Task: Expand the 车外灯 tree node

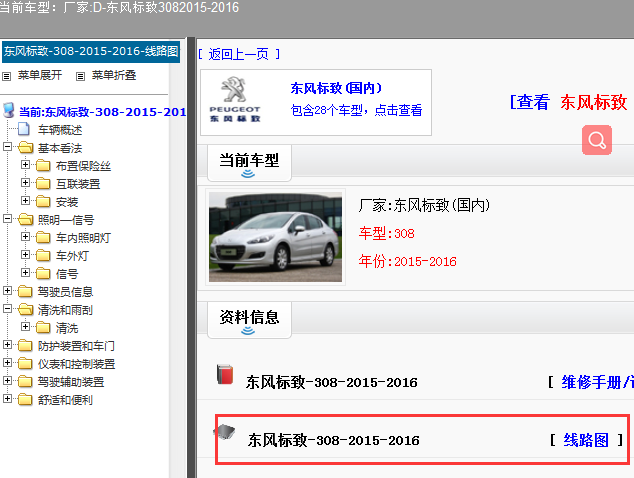Action: click(x=25, y=254)
